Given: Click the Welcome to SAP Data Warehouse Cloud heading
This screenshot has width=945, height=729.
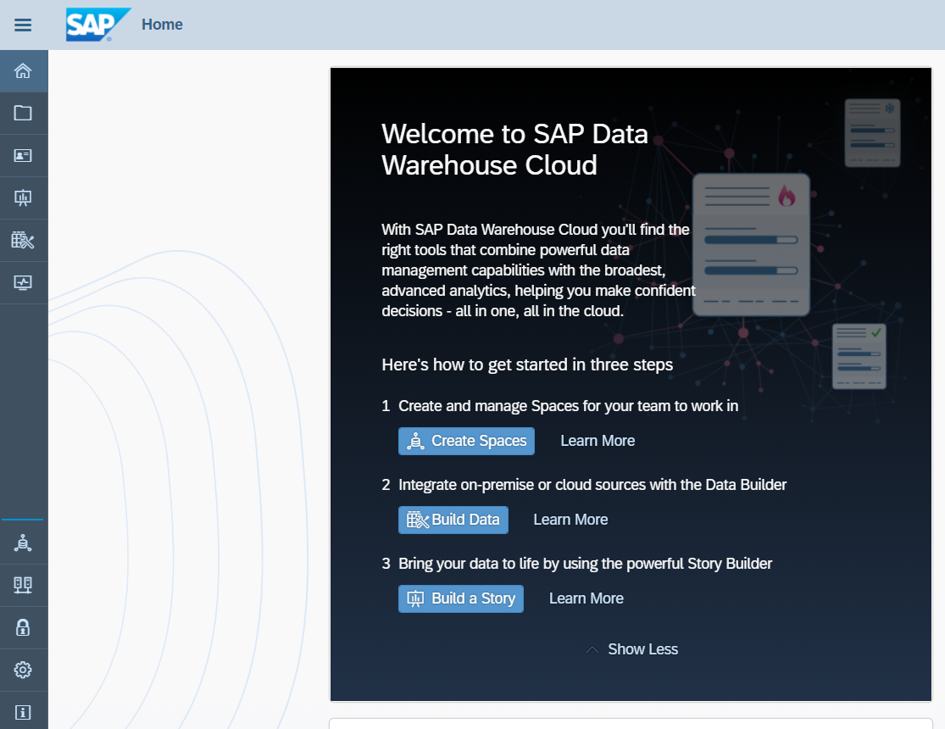Looking at the screenshot, I should click(x=515, y=149).
